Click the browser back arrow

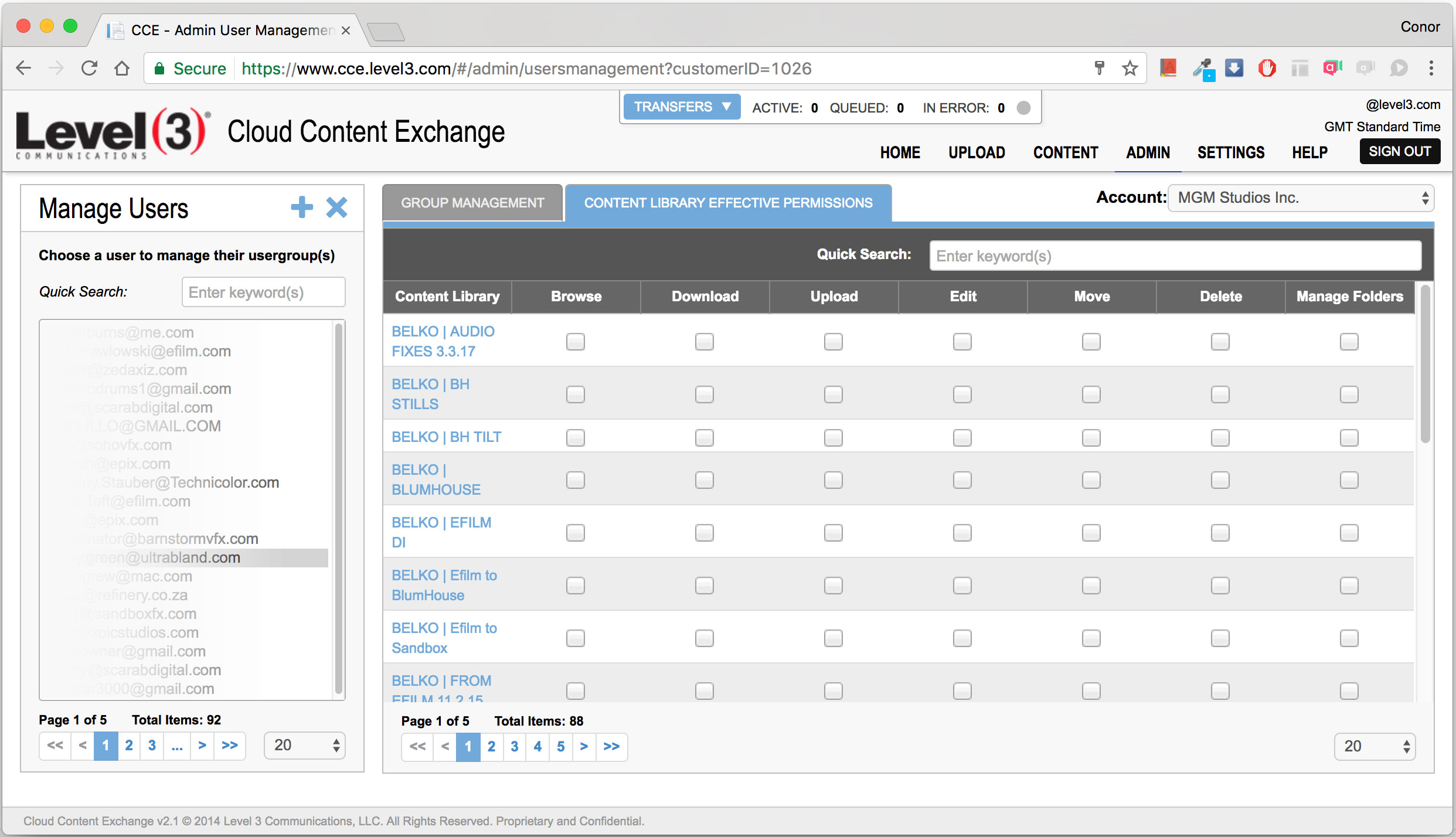click(x=23, y=69)
